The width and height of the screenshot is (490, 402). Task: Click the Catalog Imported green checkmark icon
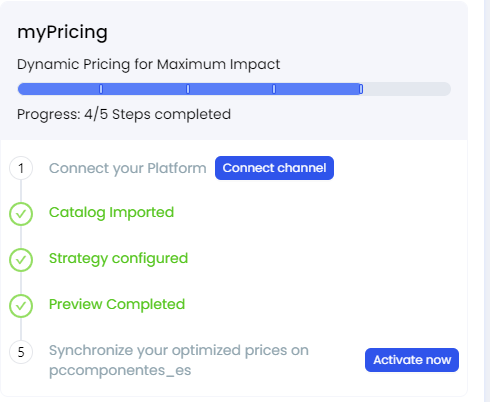click(21, 214)
